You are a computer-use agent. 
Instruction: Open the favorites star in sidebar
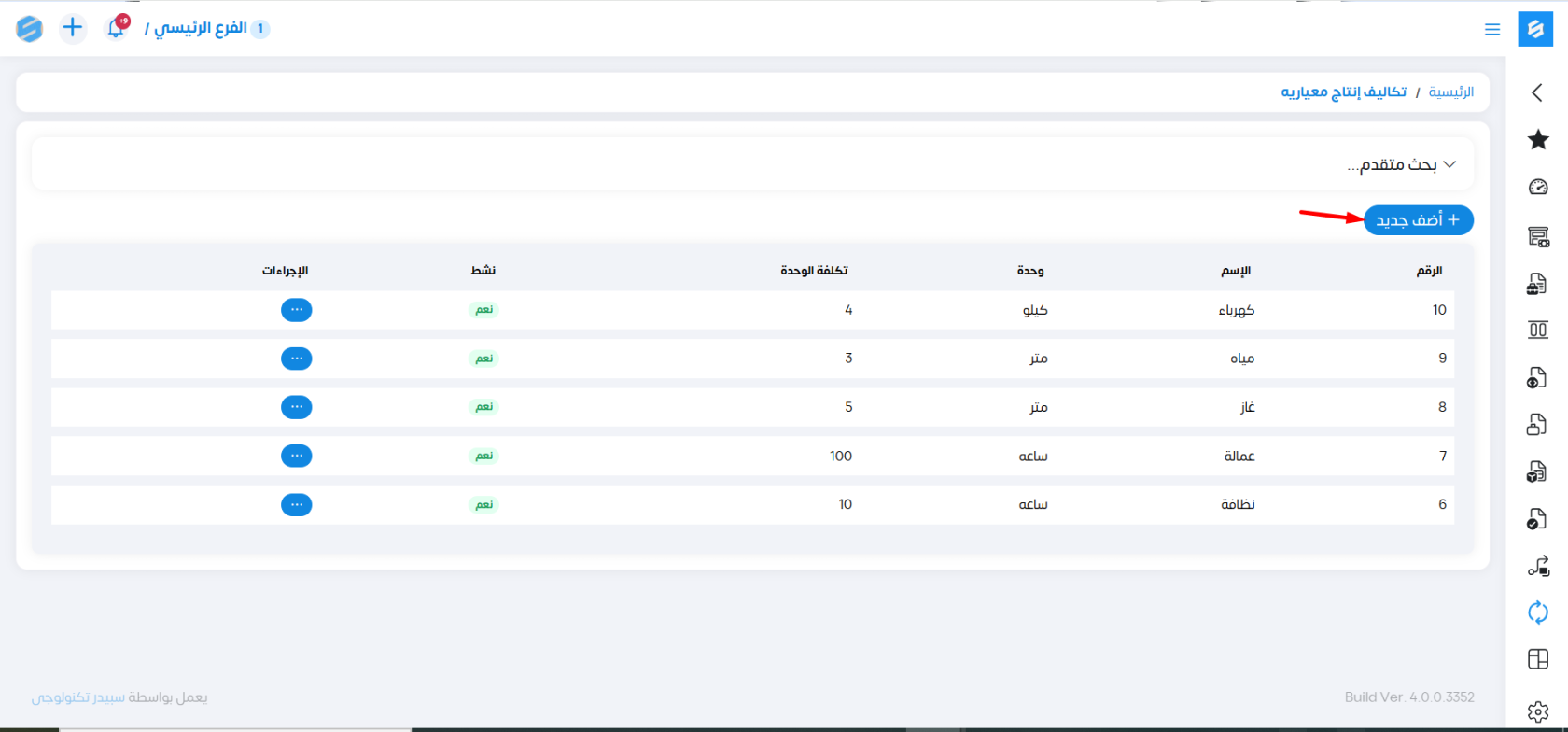tap(1538, 140)
